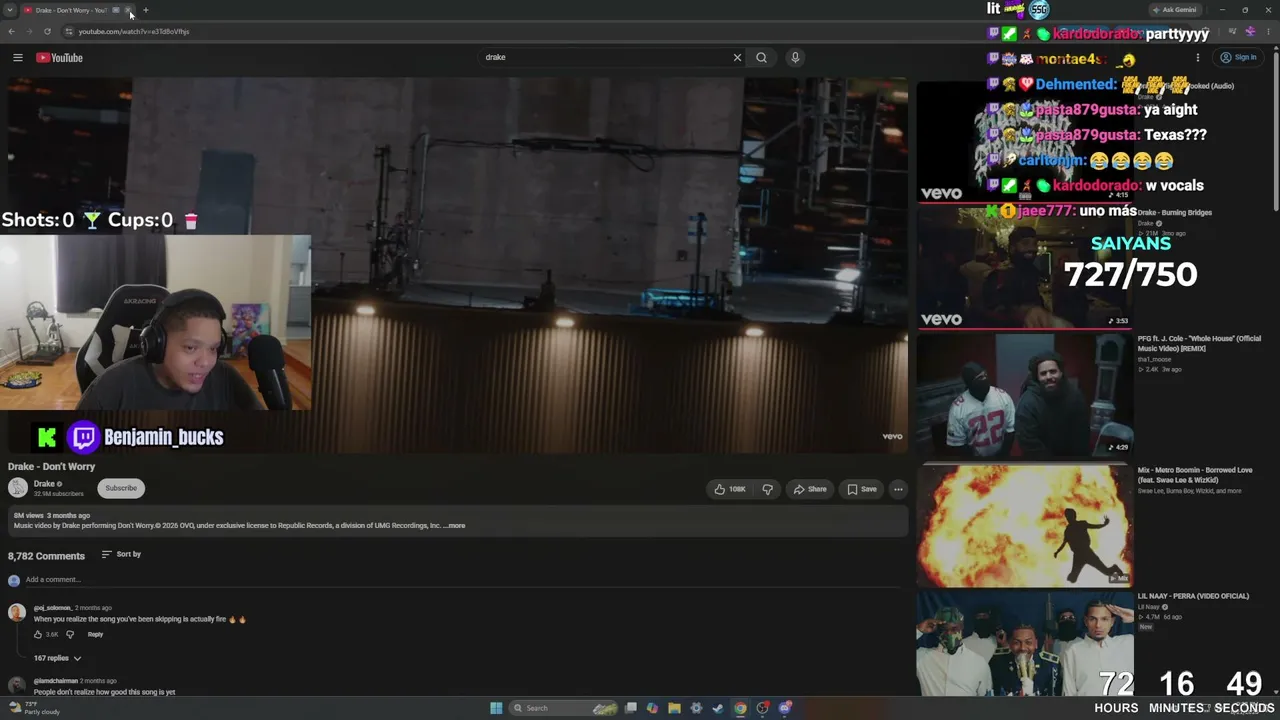Open a new browser tab

pyautogui.click(x=145, y=10)
